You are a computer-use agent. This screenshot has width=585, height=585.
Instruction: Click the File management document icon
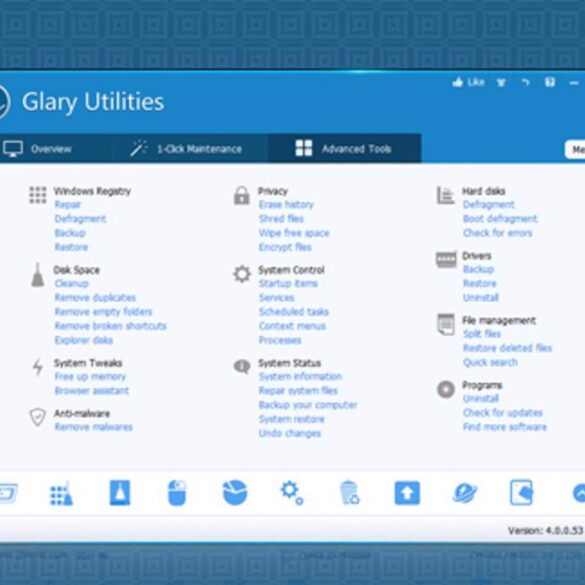(445, 324)
